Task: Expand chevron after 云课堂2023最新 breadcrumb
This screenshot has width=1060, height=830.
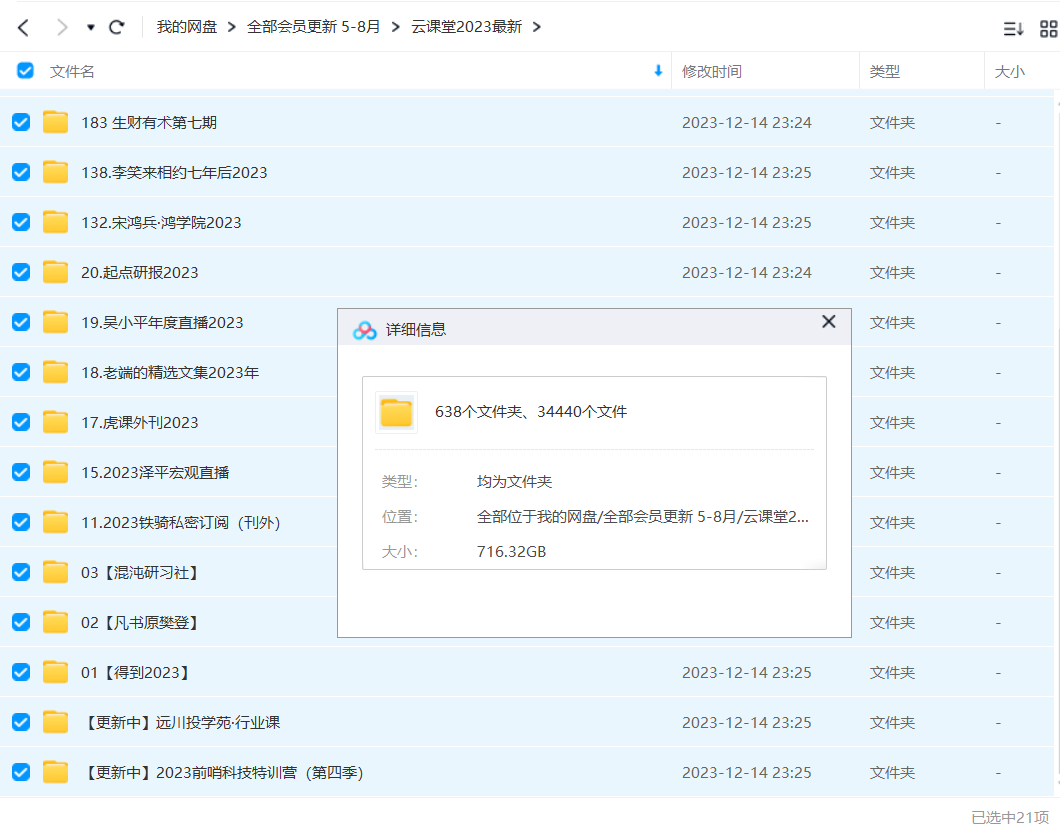Action: tap(537, 27)
